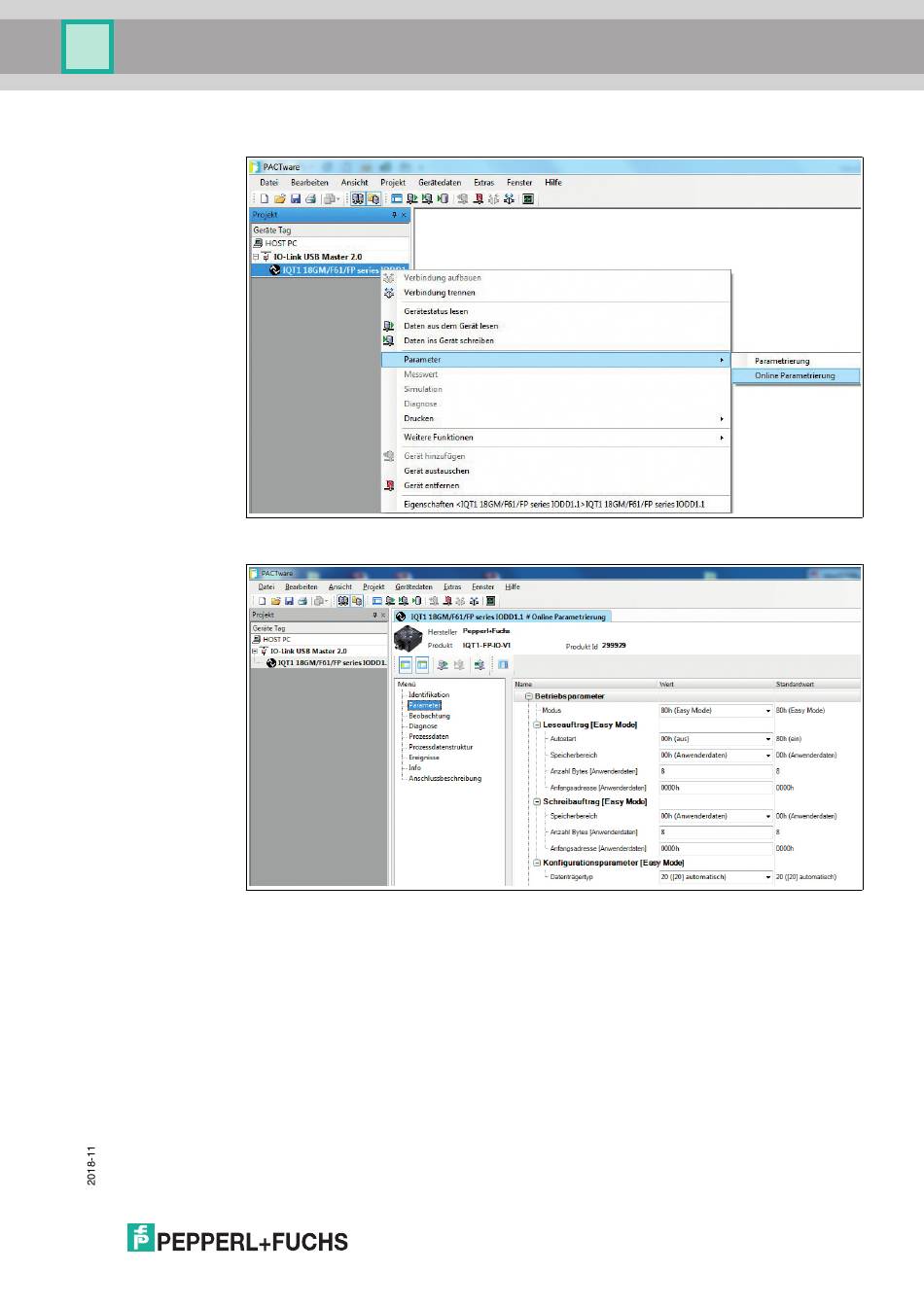The width and height of the screenshot is (924, 1307).
Task: Choose Online Parametrierung in submenu
Action: [795, 375]
